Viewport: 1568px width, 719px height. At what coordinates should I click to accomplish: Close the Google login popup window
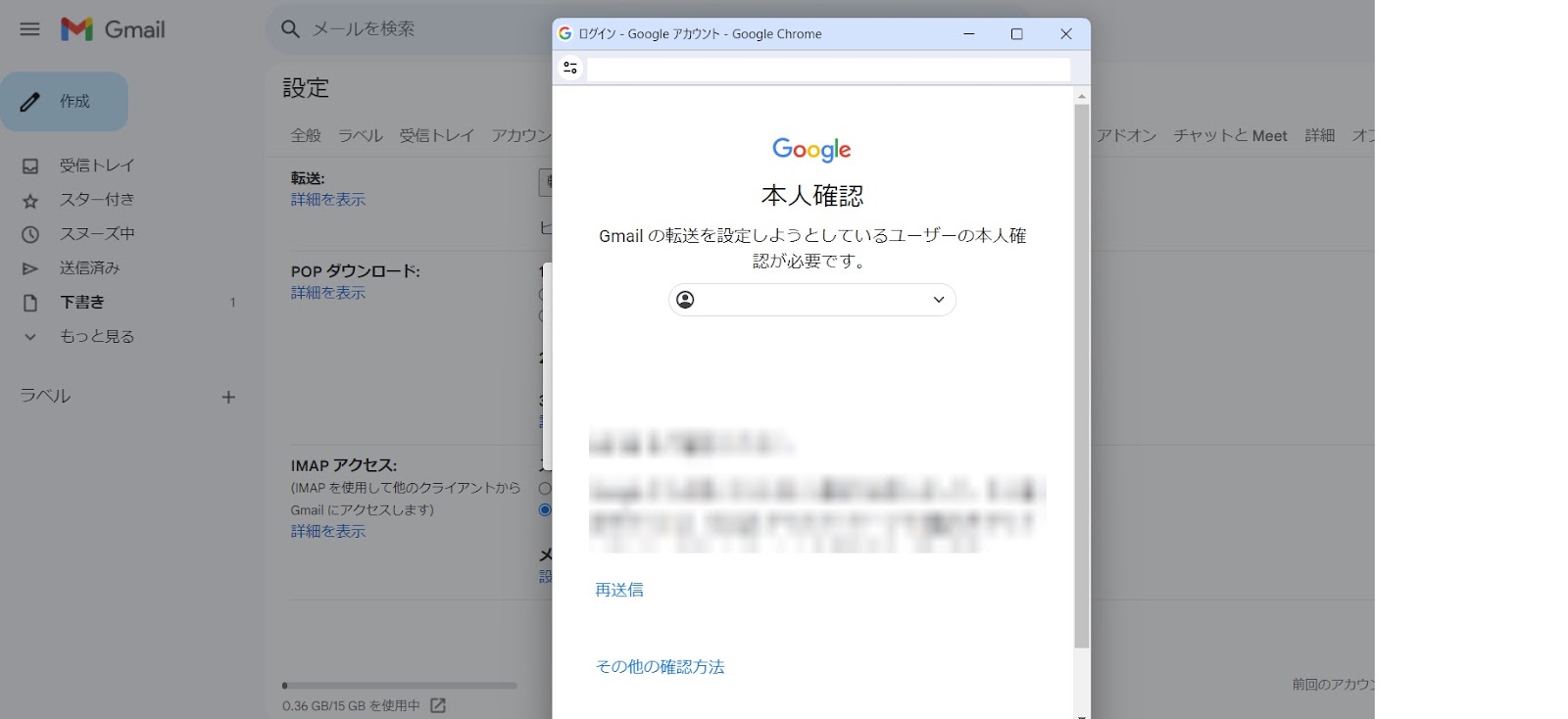click(x=1066, y=33)
